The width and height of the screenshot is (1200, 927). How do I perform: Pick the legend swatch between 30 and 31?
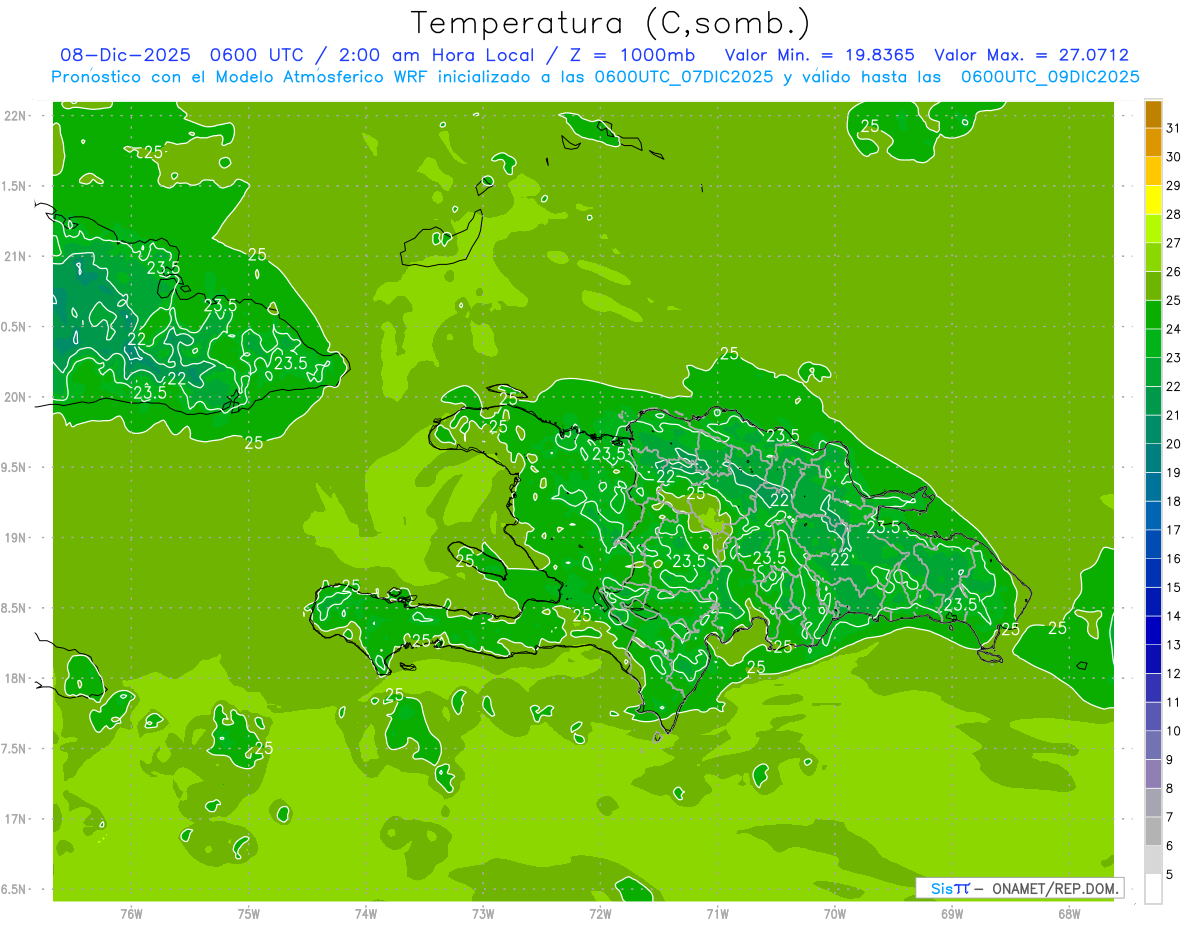(x=1153, y=142)
